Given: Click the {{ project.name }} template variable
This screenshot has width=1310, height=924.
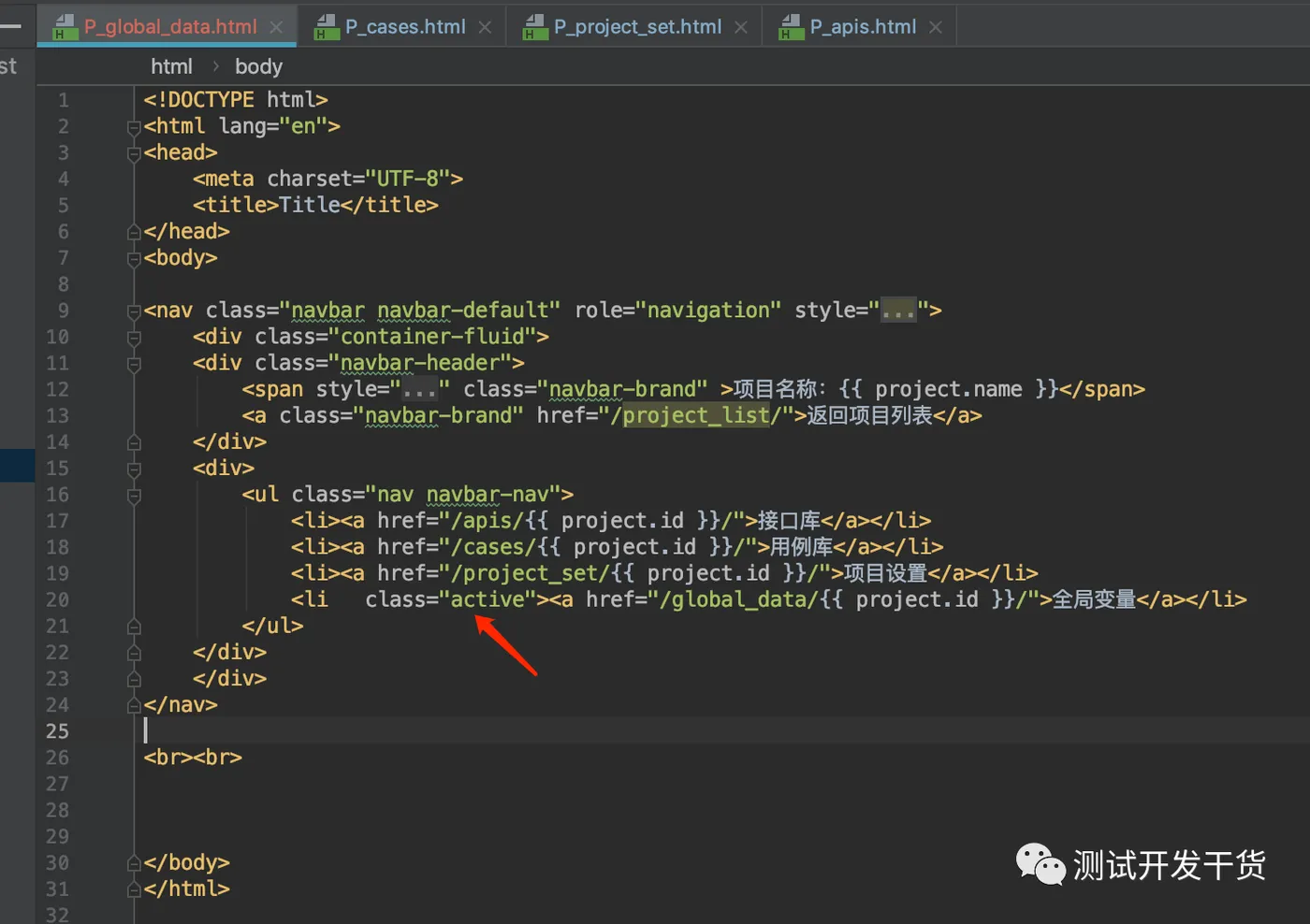Looking at the screenshot, I should [948, 389].
